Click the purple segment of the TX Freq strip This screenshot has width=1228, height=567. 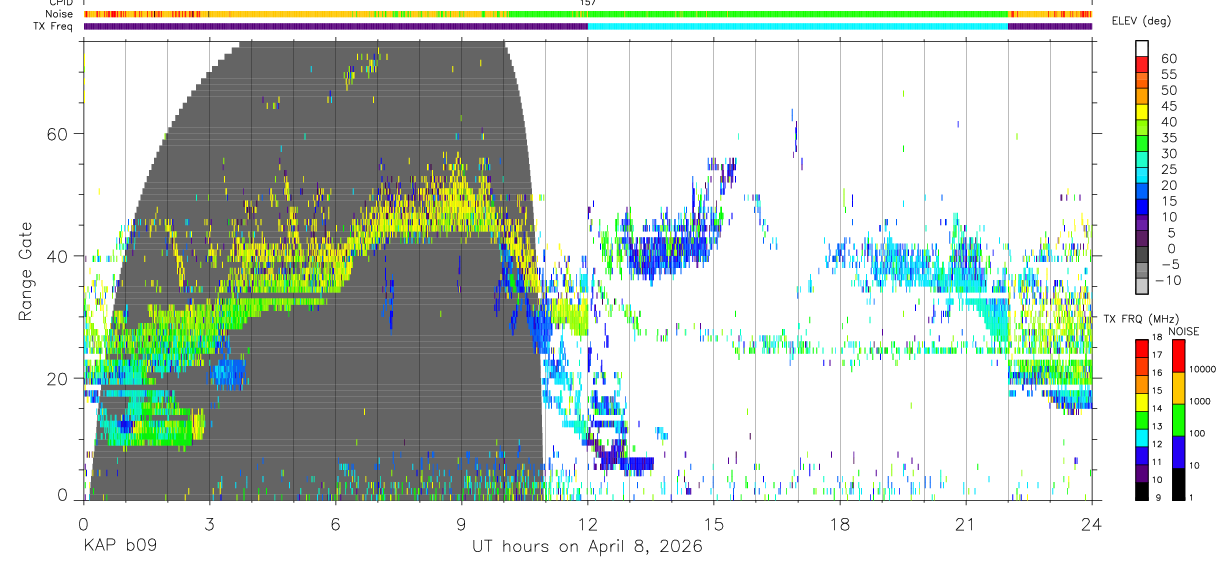tap(335, 26)
